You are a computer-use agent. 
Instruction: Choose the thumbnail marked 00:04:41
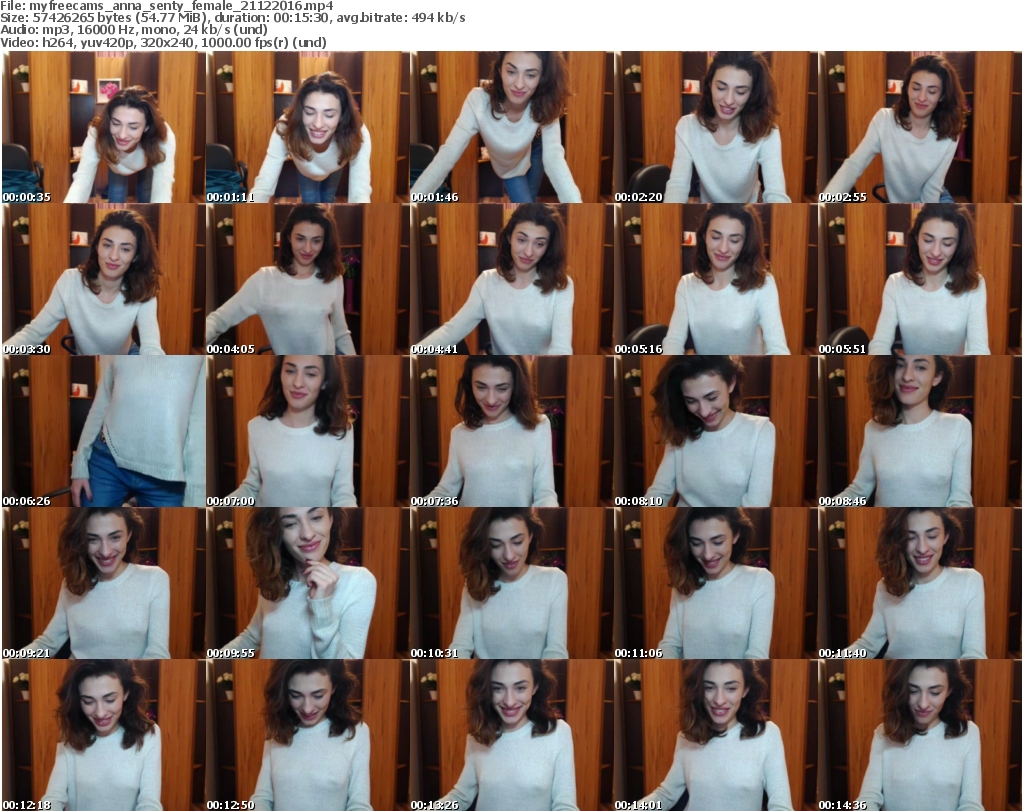(x=512, y=279)
